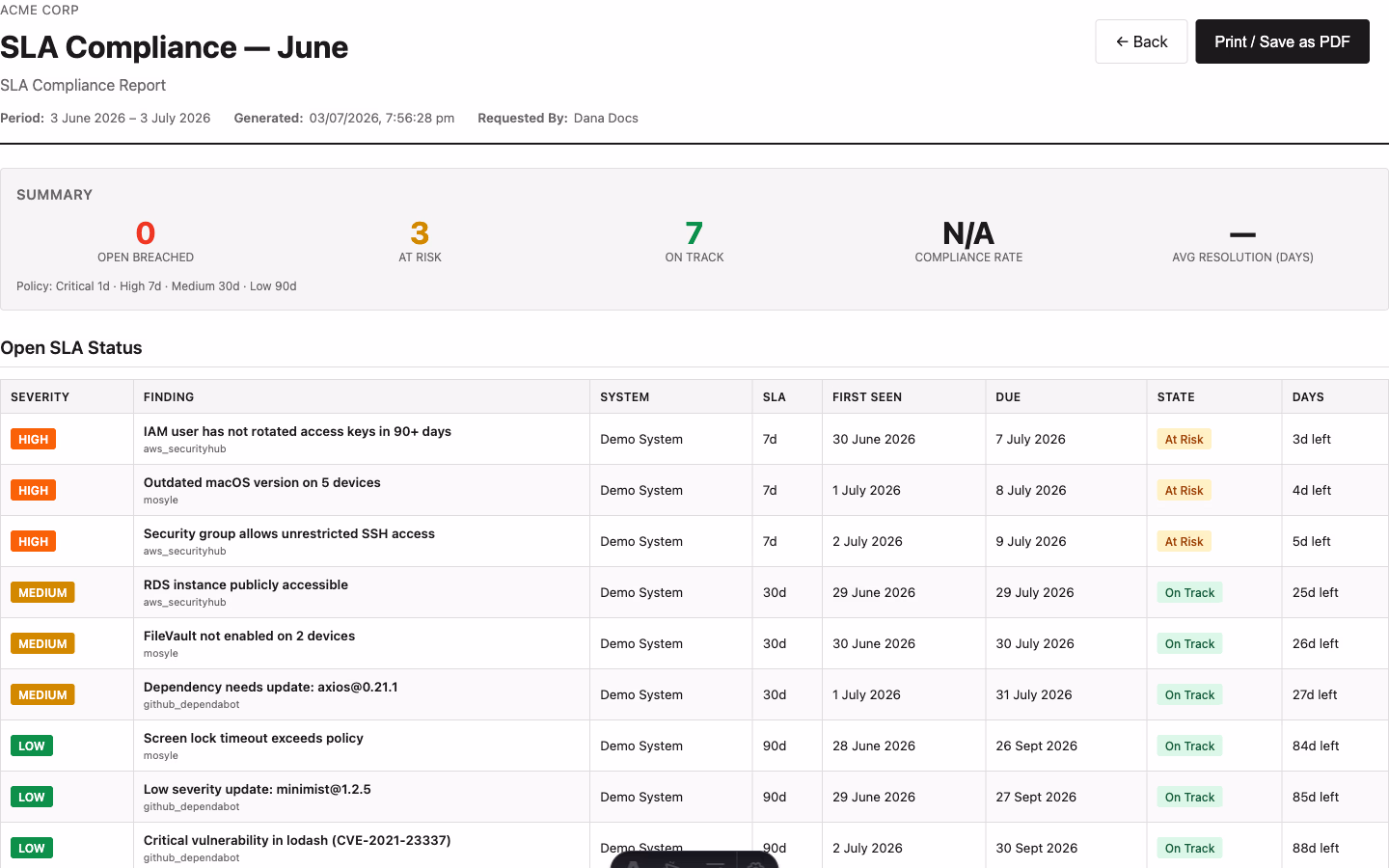Click HIGH badge for Outdated macOS finding
This screenshot has height=868, width=1389.
coord(33,490)
